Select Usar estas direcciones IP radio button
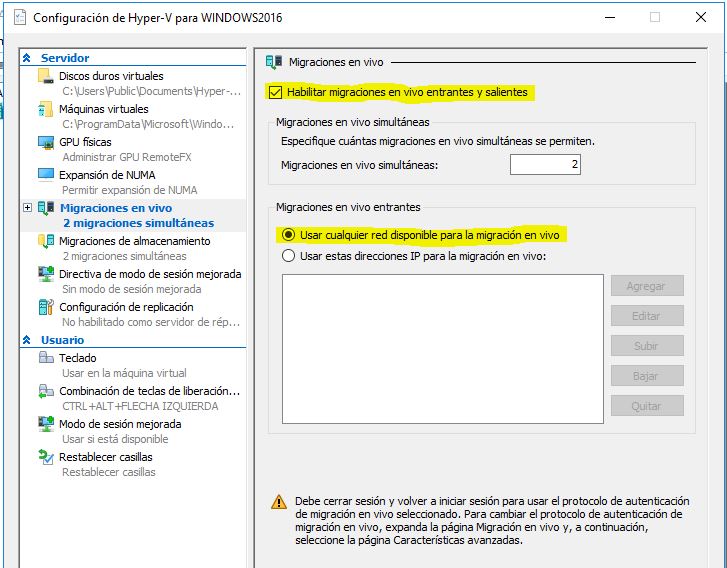Viewport: 727px width, 568px height. 288,256
